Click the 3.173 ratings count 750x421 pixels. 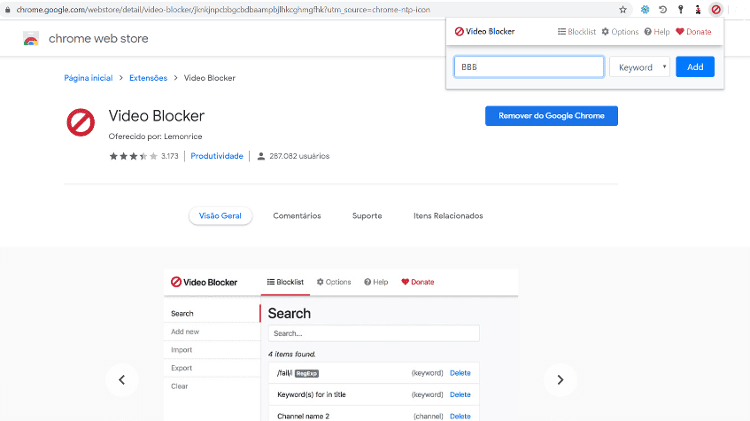coord(169,156)
